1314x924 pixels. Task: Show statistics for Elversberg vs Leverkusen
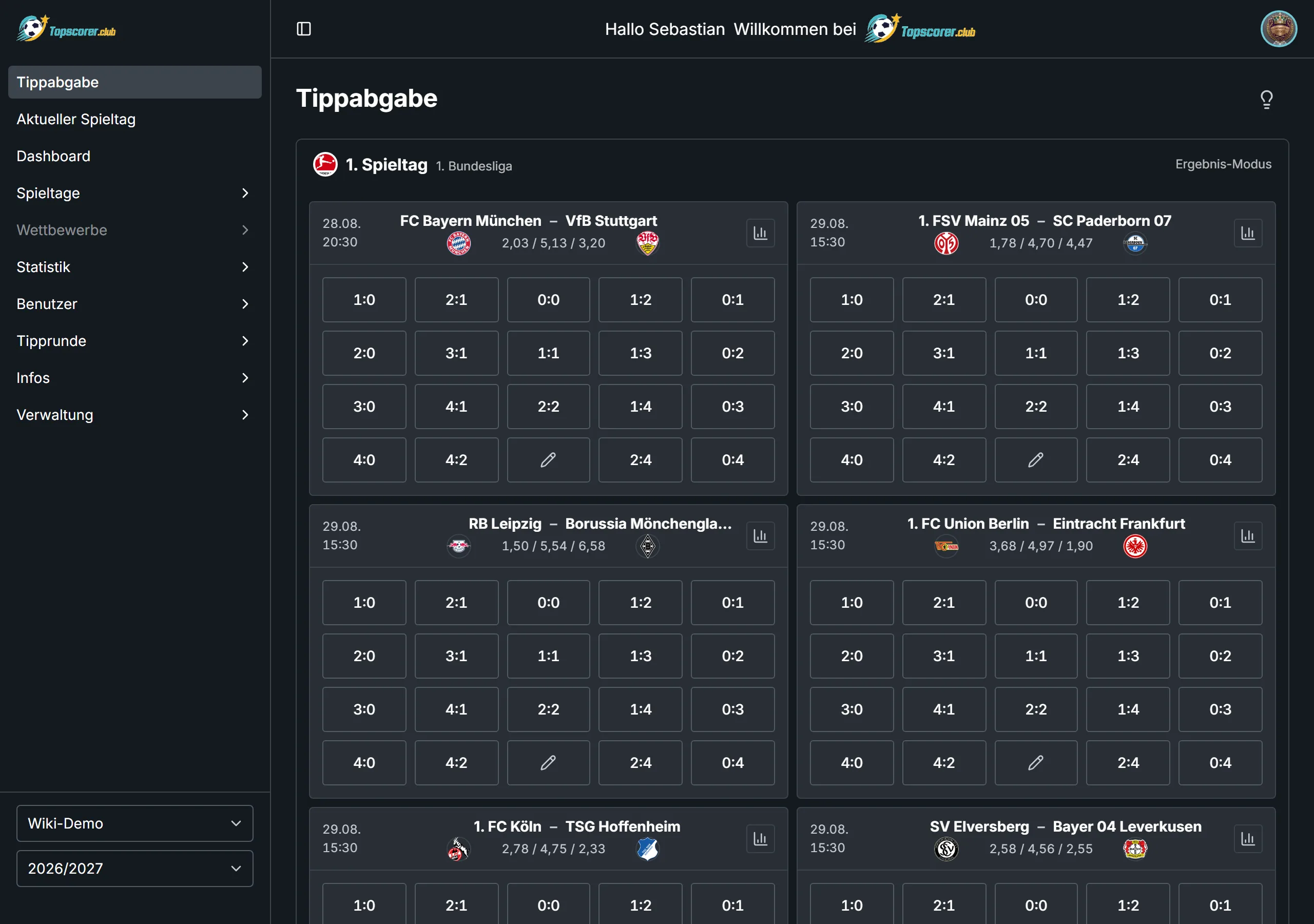coord(1248,839)
